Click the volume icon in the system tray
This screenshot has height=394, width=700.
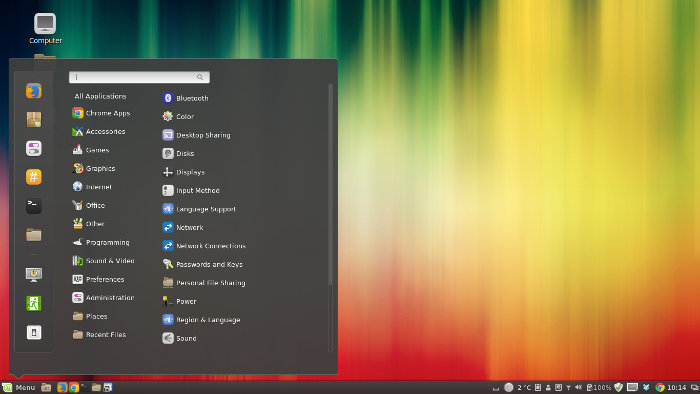(579, 387)
